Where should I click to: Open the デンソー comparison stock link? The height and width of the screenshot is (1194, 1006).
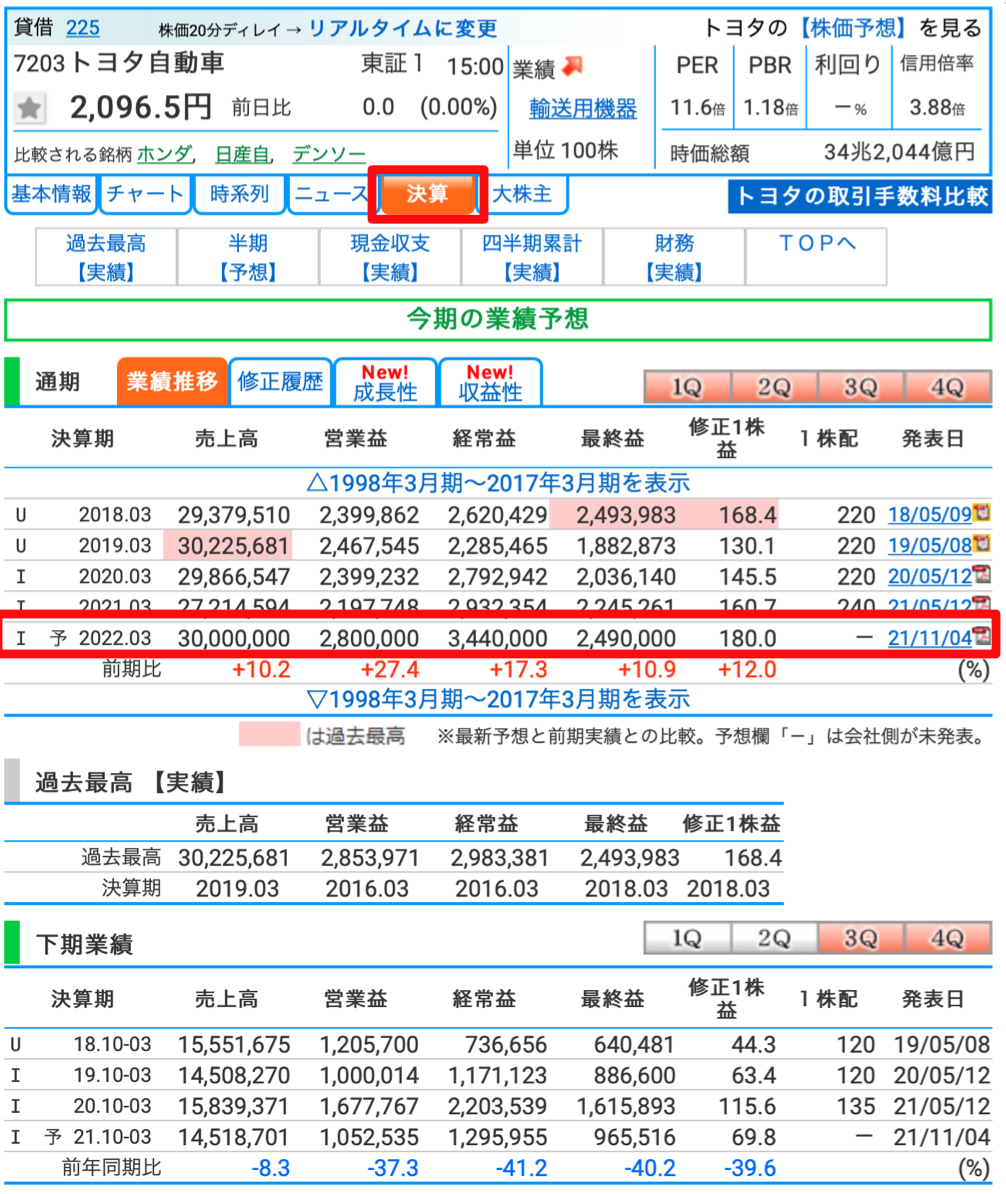click(329, 154)
